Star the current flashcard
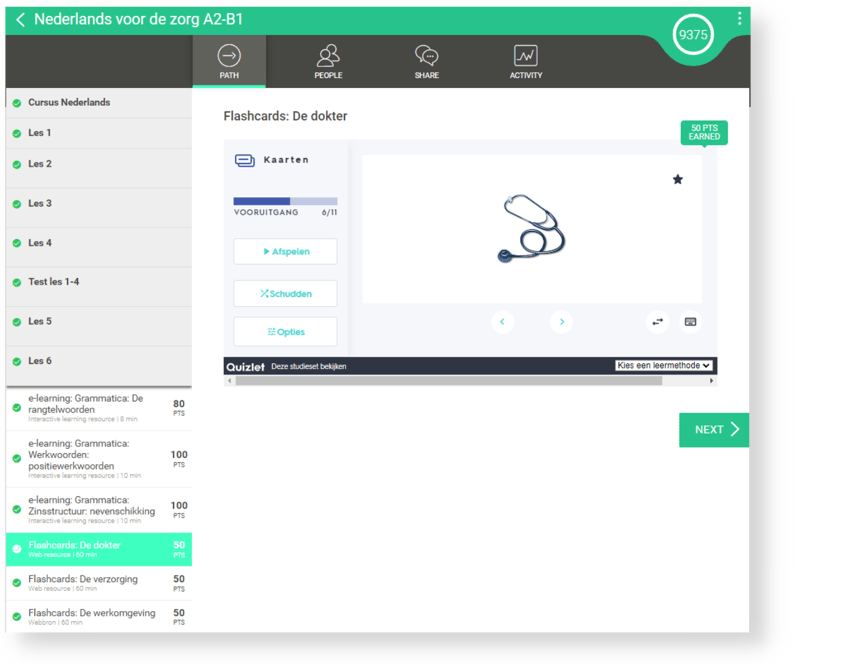 click(x=678, y=180)
